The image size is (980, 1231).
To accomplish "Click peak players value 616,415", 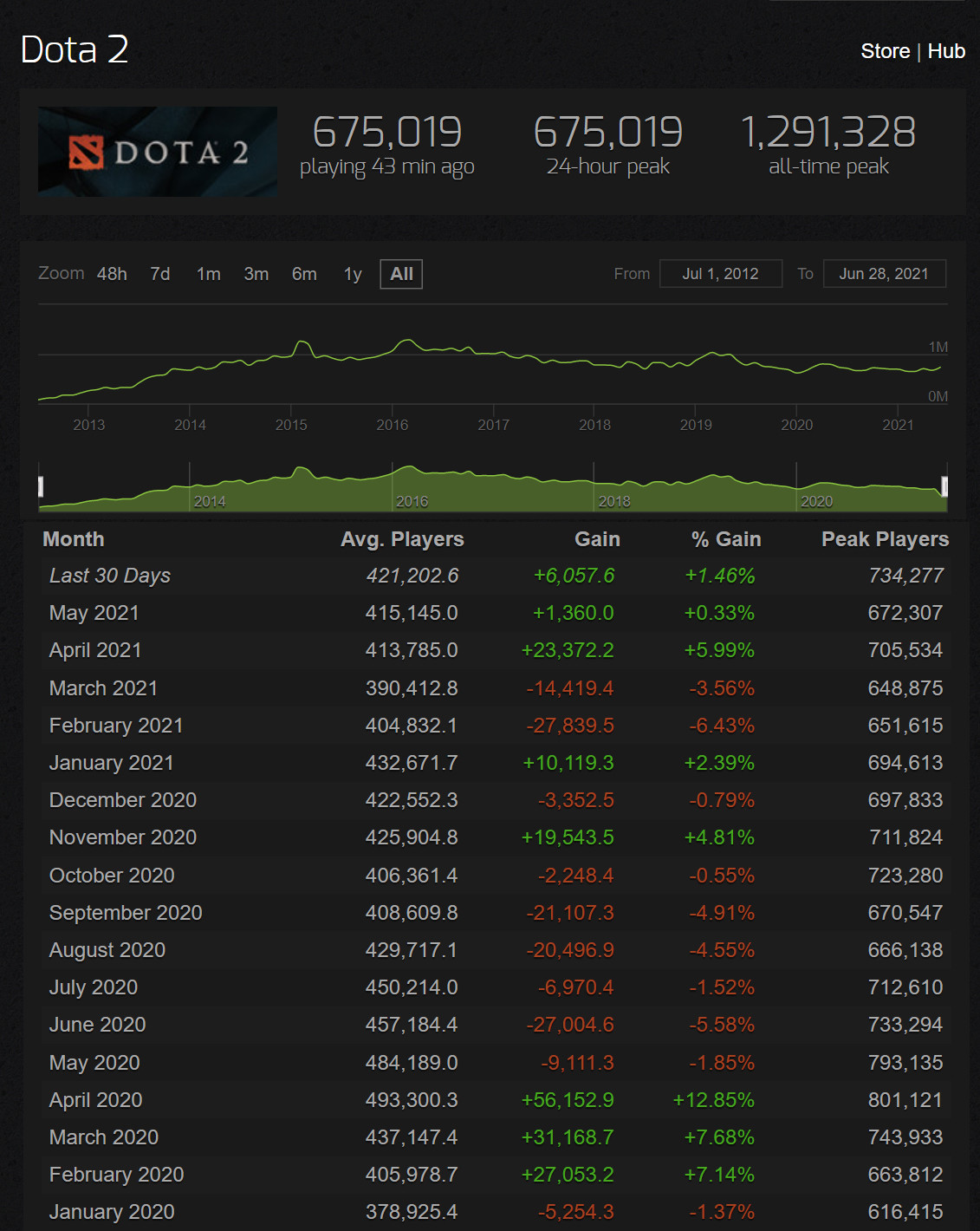I will [x=905, y=1212].
